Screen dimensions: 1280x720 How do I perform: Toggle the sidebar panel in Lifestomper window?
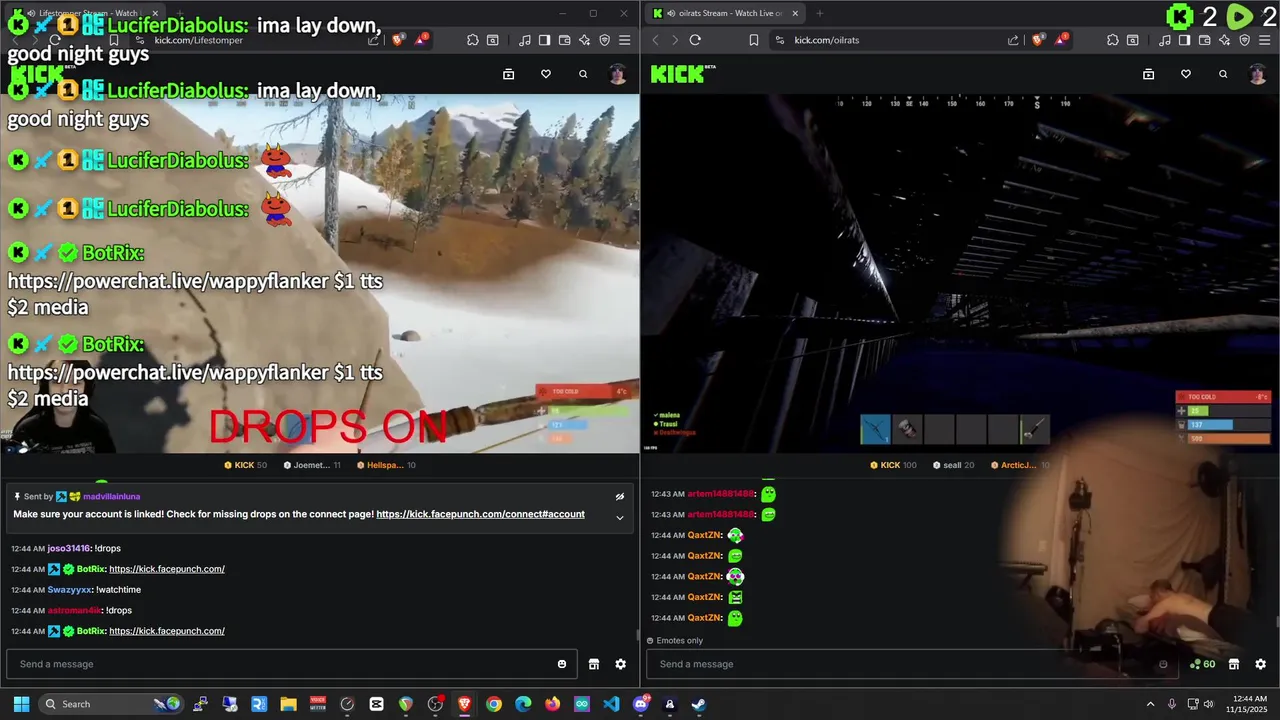pyautogui.click(x=544, y=40)
